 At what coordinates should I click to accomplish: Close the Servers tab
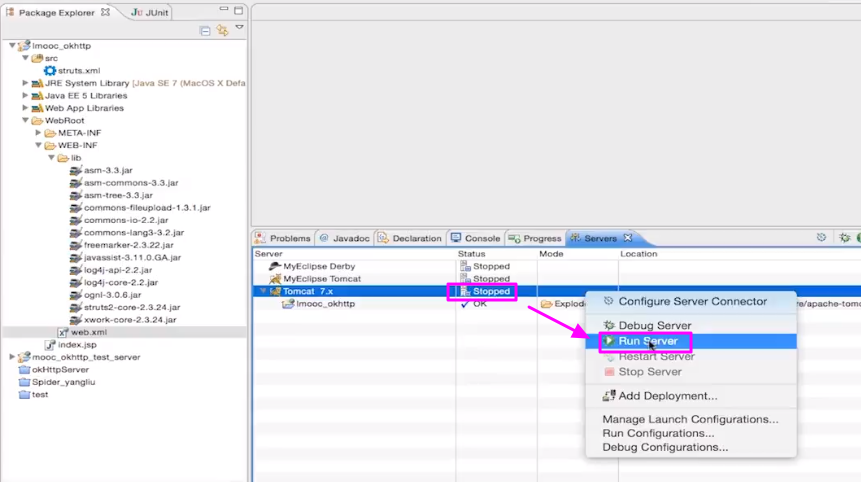point(628,238)
